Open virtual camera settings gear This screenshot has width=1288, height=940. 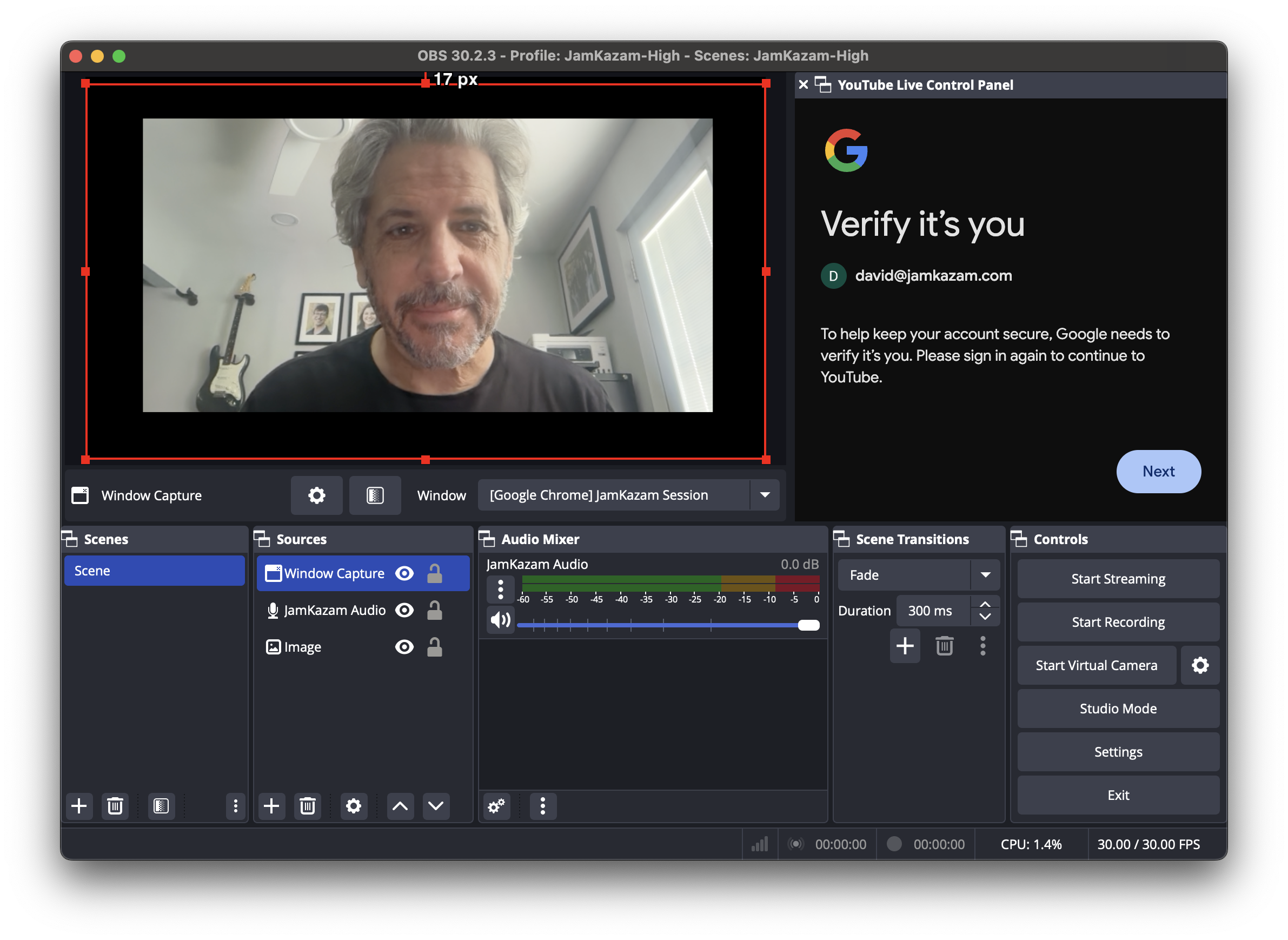pos(1200,665)
